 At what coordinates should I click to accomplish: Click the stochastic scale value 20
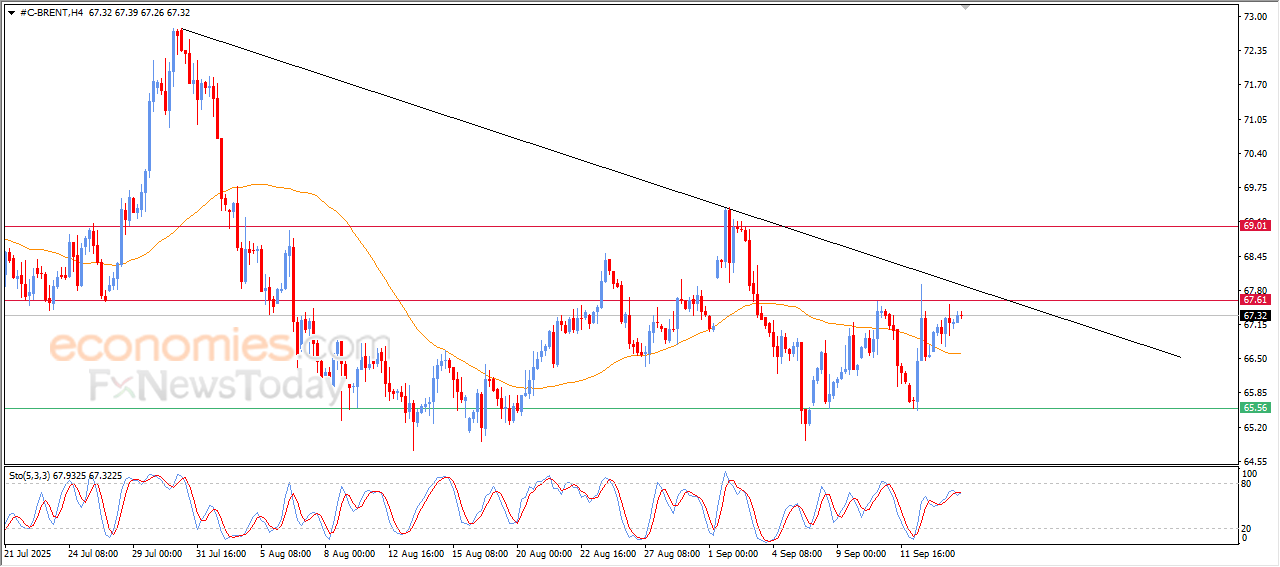(1247, 528)
